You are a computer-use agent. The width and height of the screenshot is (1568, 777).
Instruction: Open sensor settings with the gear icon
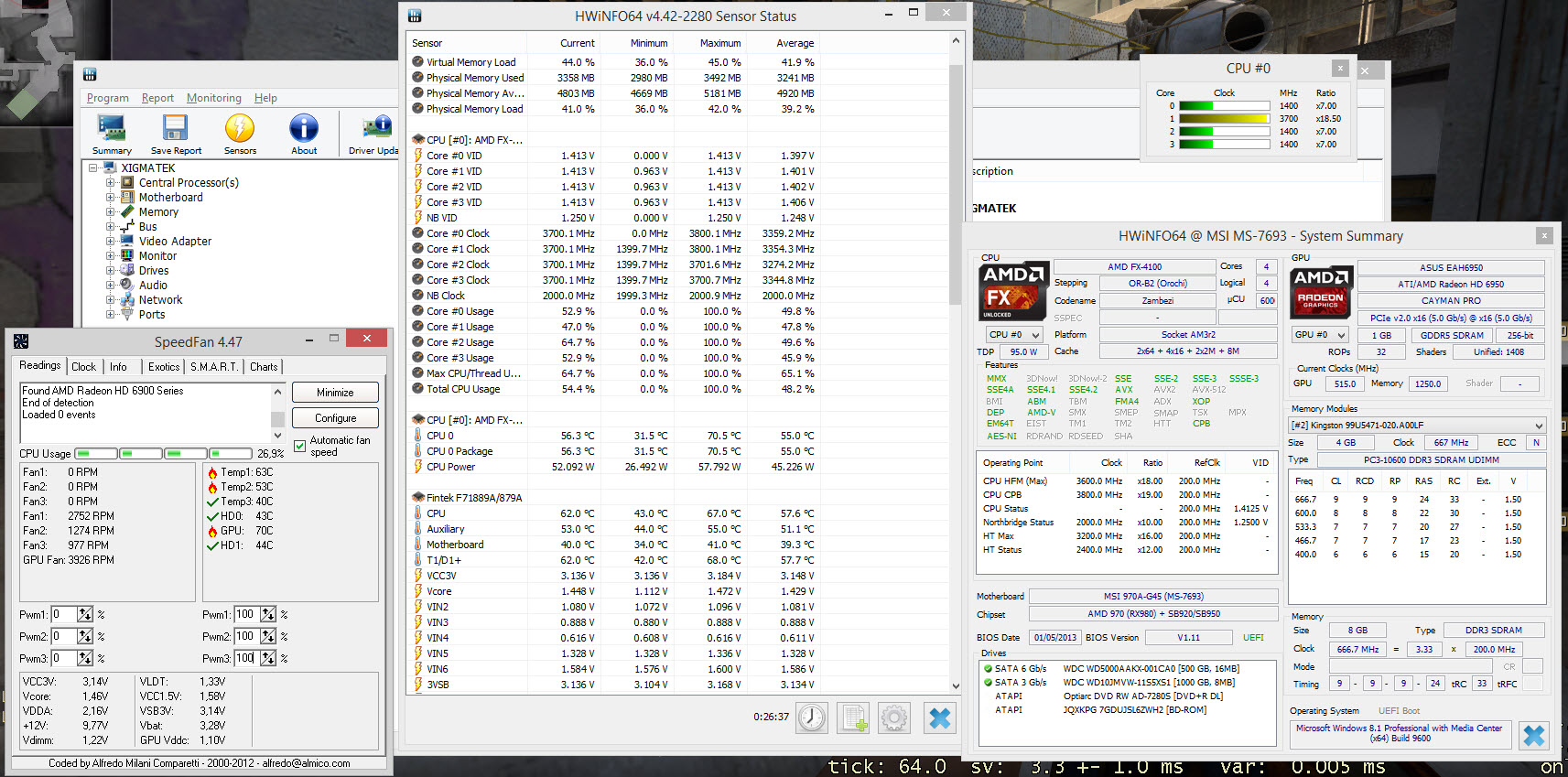894,718
